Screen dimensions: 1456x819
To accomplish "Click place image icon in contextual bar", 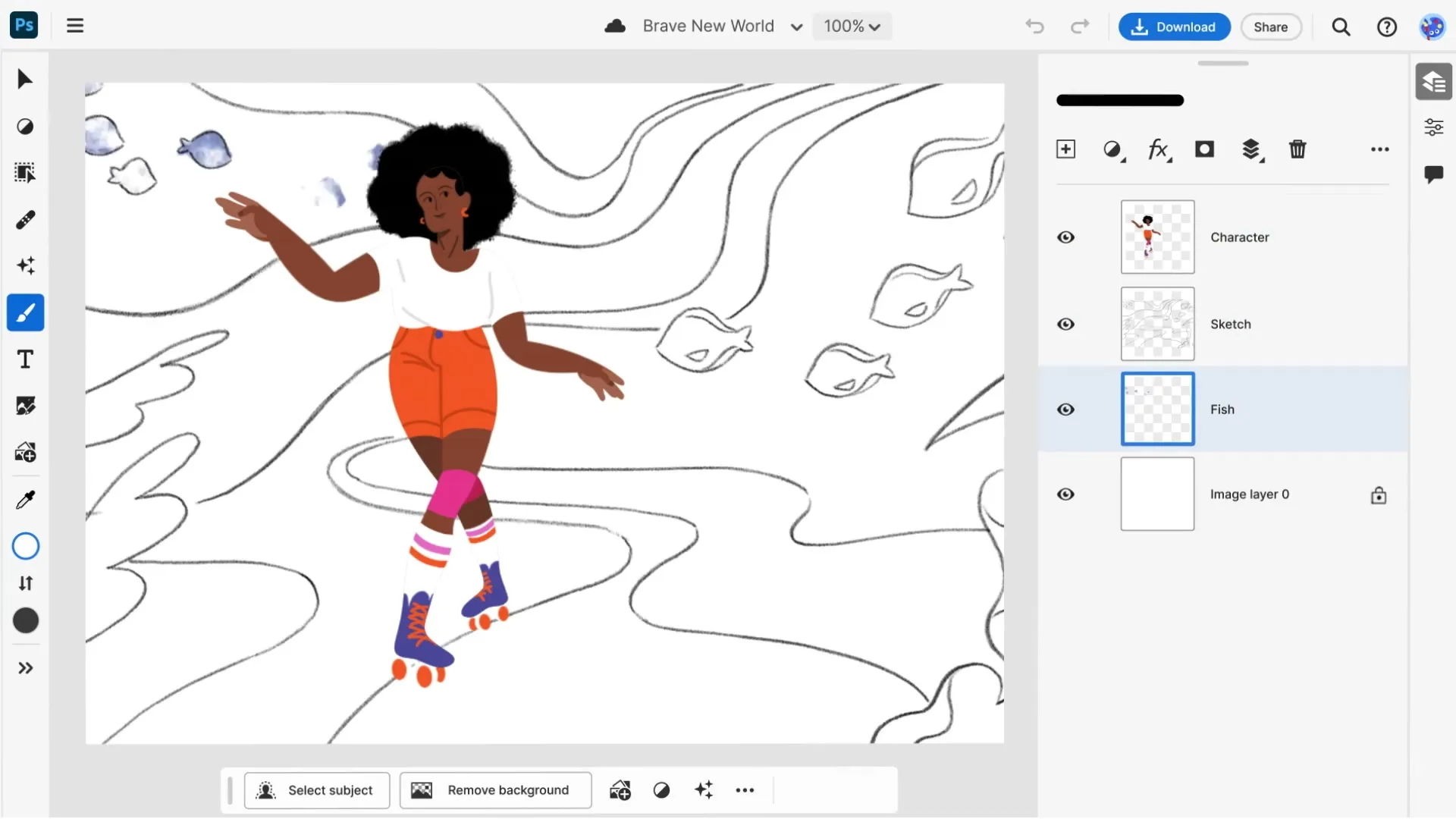I will (x=620, y=790).
